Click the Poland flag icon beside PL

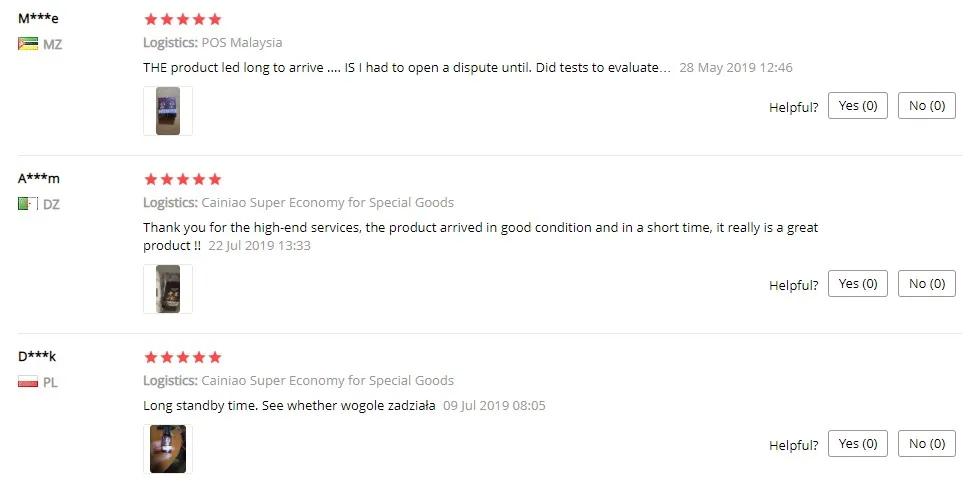[28, 382]
